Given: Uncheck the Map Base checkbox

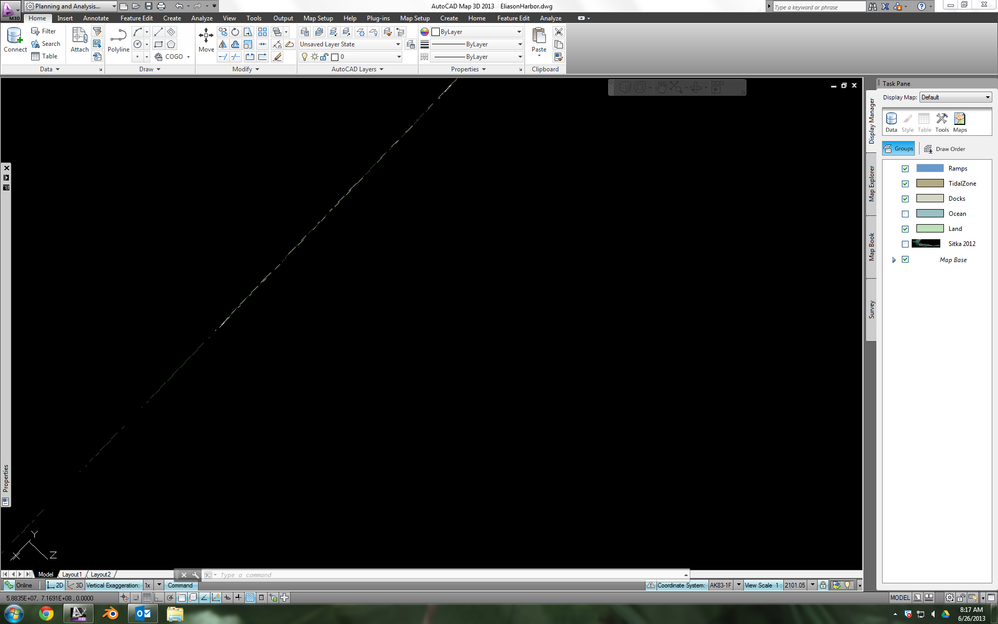Looking at the screenshot, I should (x=905, y=259).
